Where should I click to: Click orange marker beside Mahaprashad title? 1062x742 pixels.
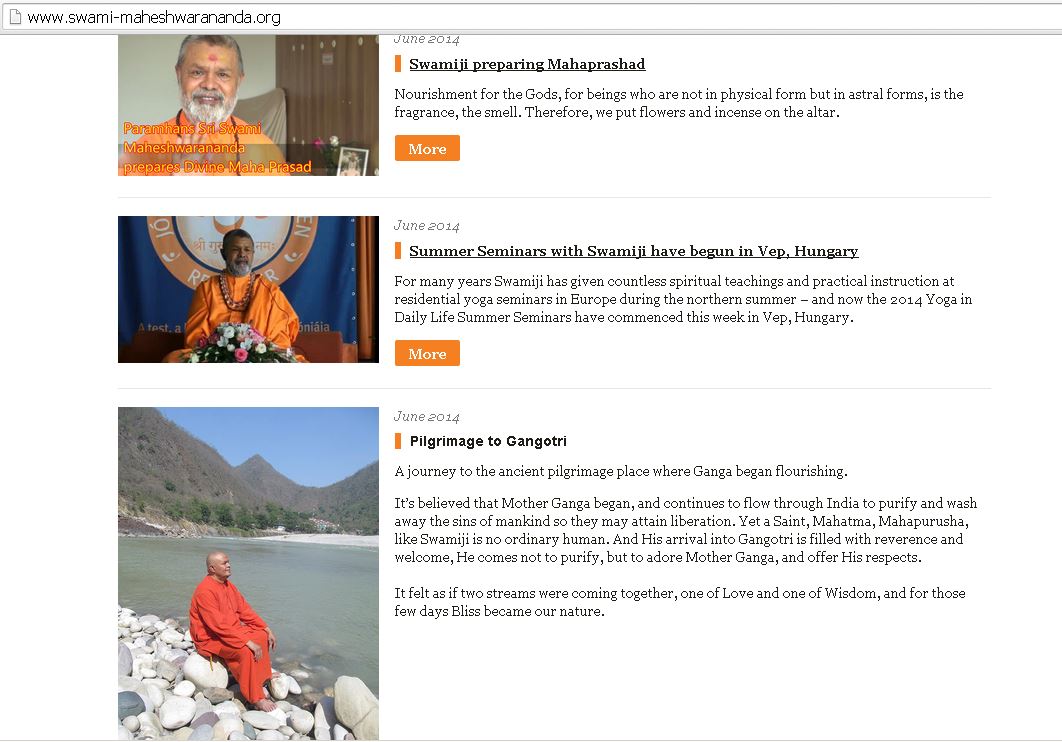398,64
